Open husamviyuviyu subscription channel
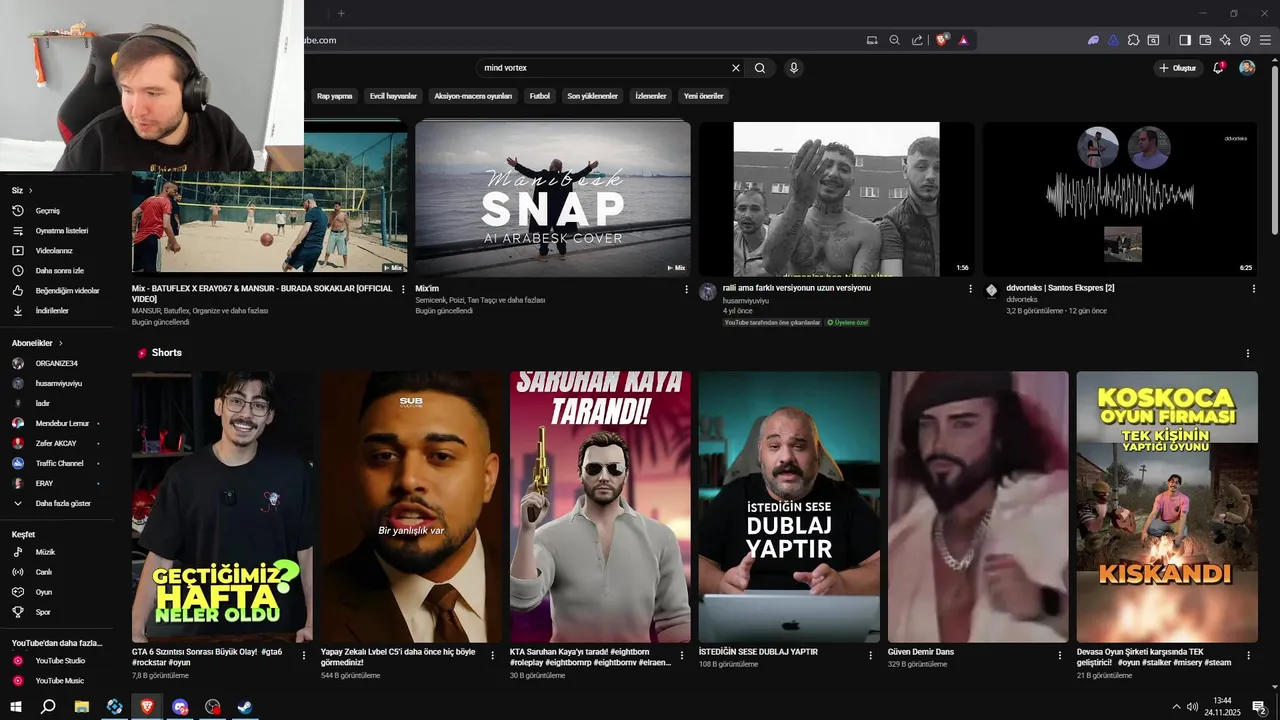Image resolution: width=1280 pixels, height=720 pixels. pyautogui.click(x=60, y=383)
